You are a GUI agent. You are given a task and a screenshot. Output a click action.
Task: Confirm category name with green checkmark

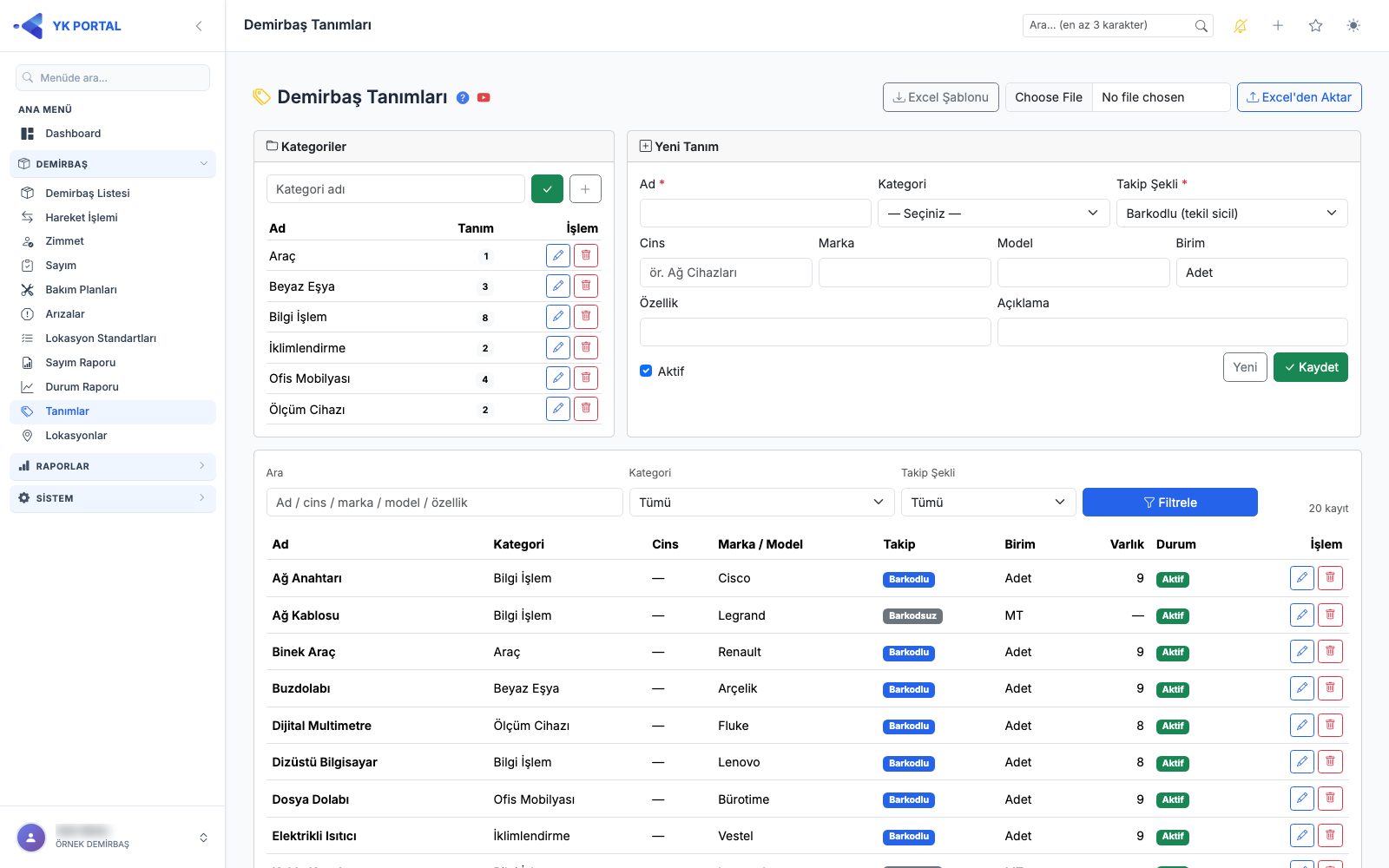(547, 189)
